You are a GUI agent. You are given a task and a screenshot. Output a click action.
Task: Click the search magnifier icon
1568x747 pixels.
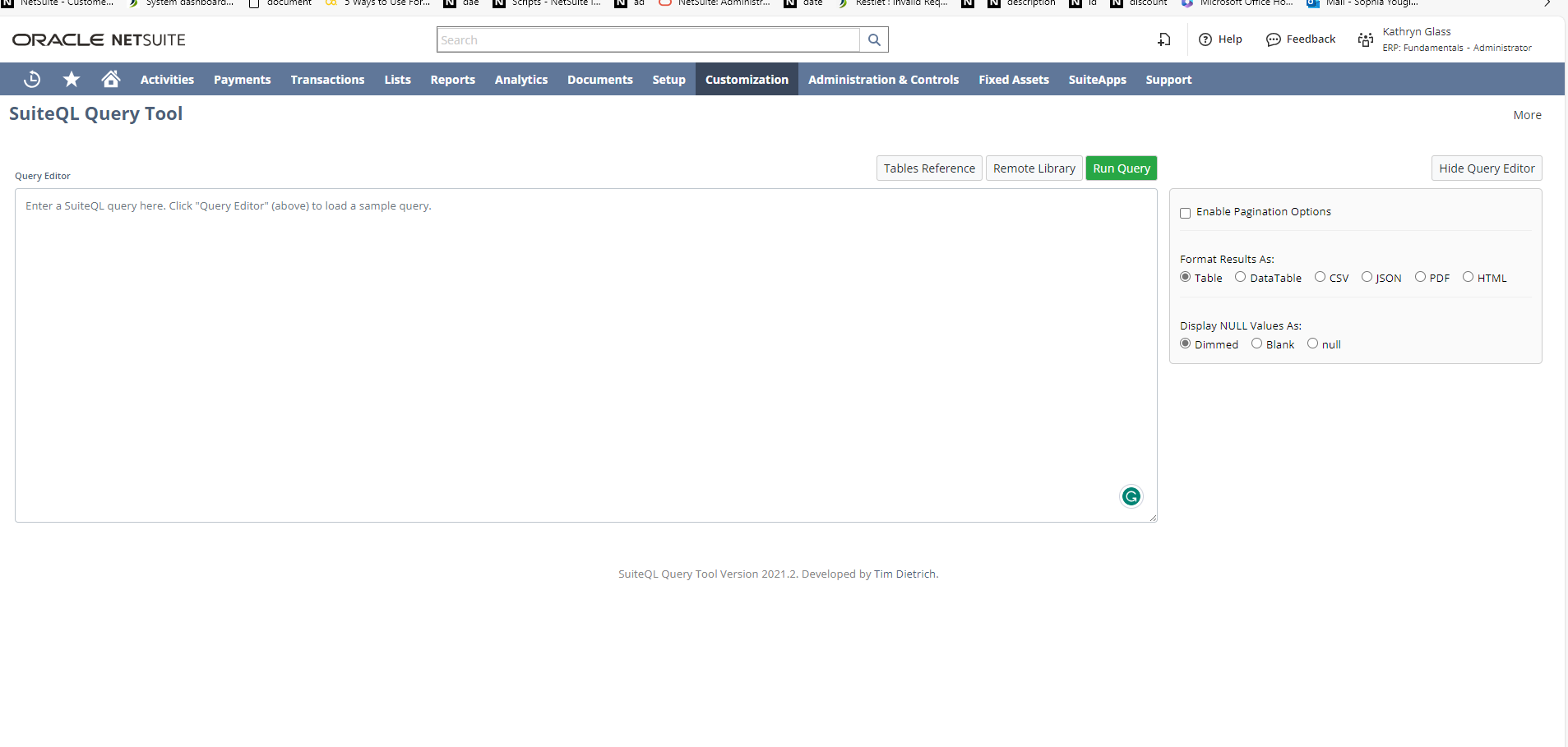874,40
